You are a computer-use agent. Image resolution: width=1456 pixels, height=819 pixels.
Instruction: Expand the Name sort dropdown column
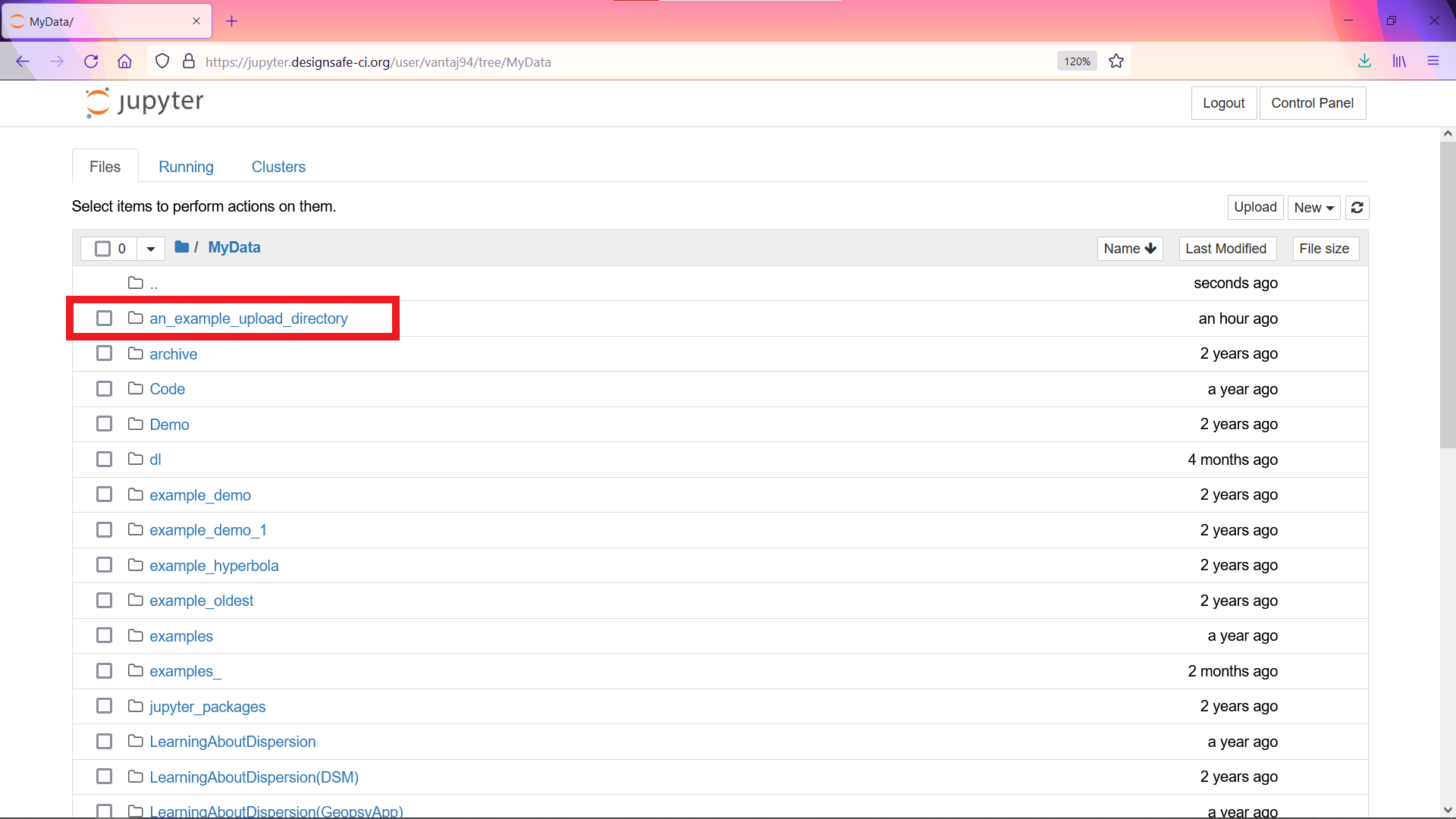point(1129,248)
